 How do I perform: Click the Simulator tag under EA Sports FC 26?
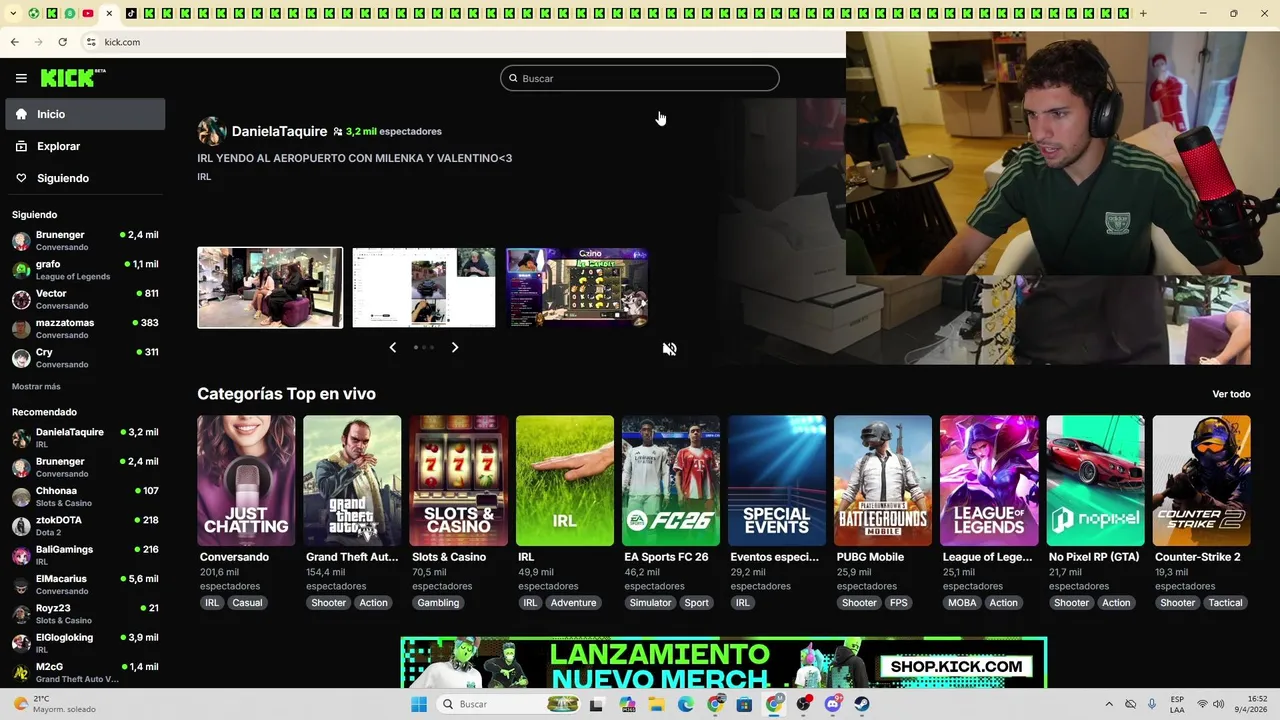click(x=650, y=603)
